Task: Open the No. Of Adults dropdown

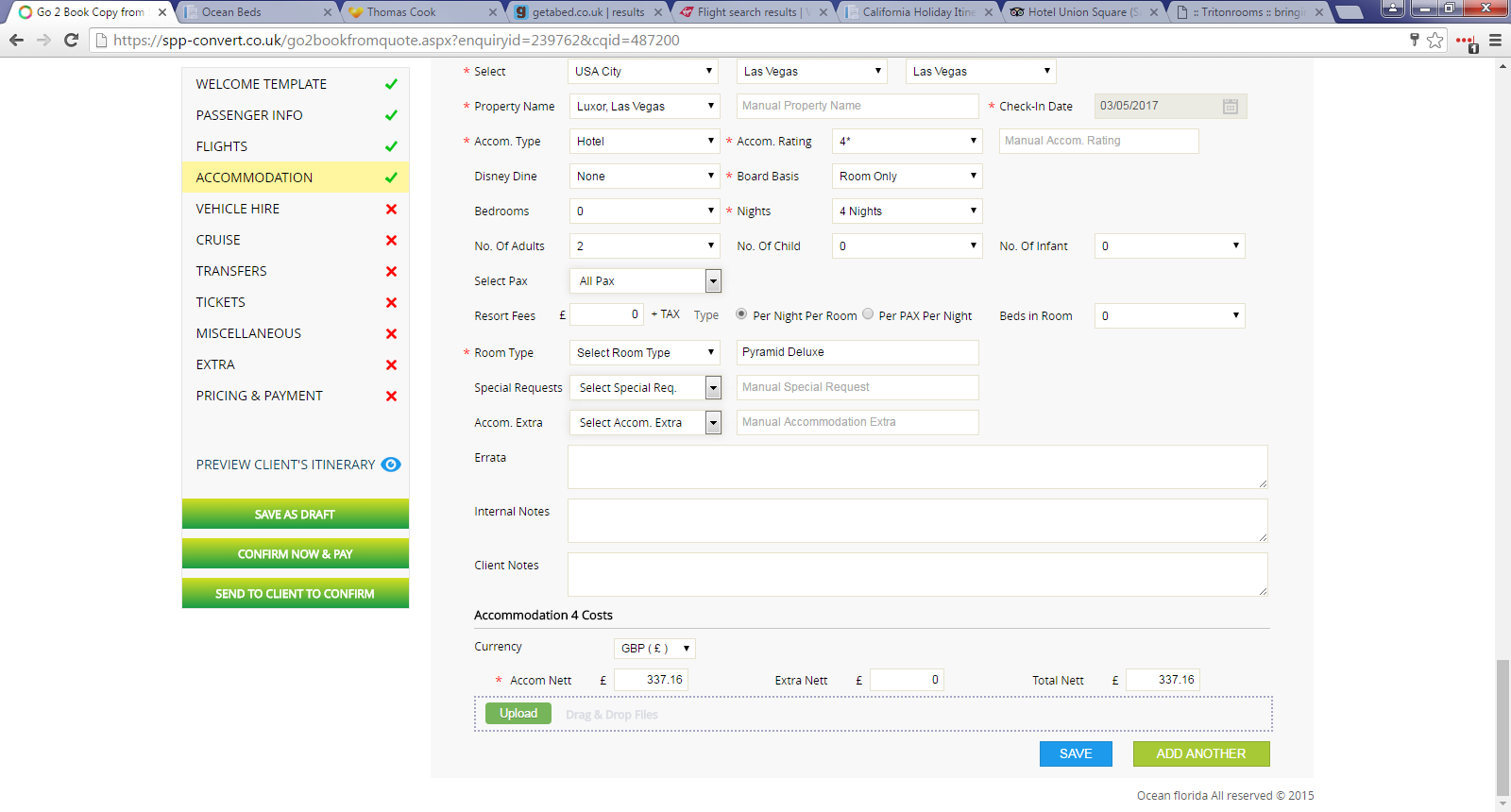Action: [x=644, y=246]
